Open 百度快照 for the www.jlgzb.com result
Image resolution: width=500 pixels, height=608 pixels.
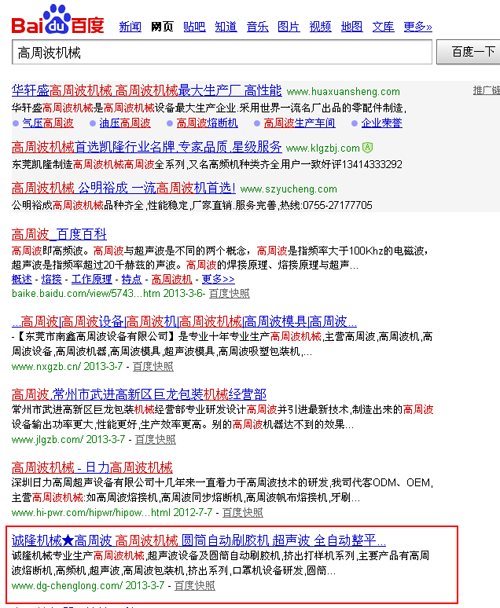155,439
